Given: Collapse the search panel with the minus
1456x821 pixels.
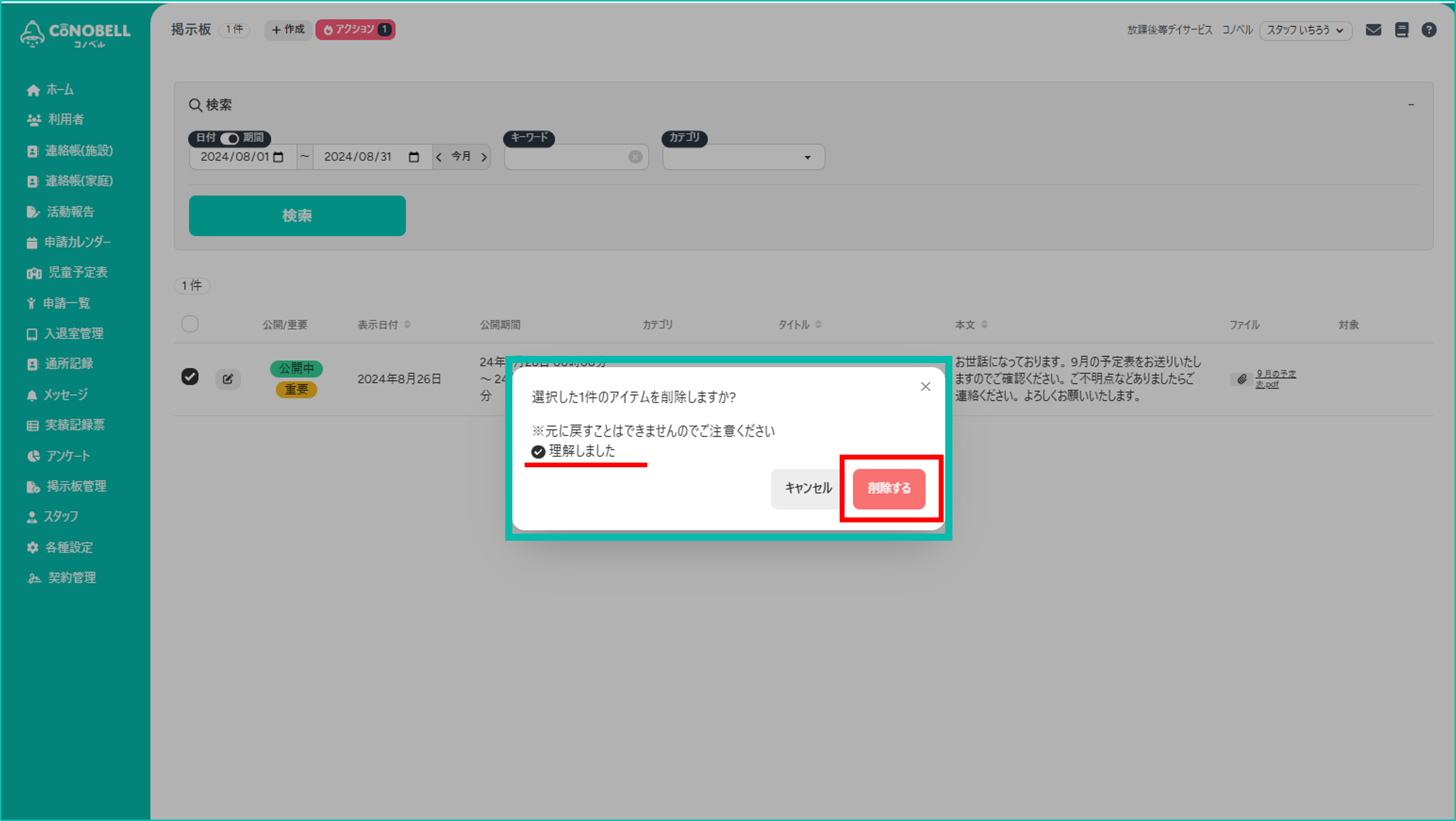Looking at the screenshot, I should click(x=1411, y=104).
